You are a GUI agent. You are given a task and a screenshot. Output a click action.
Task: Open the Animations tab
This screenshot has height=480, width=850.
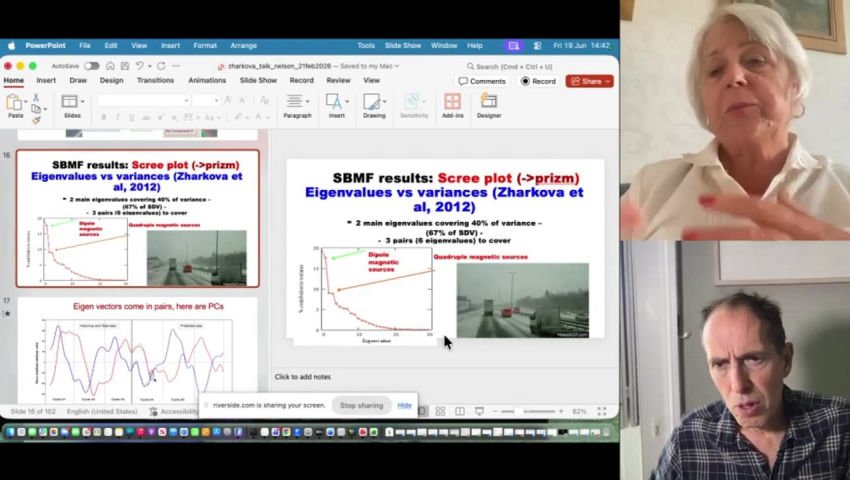coord(207,80)
